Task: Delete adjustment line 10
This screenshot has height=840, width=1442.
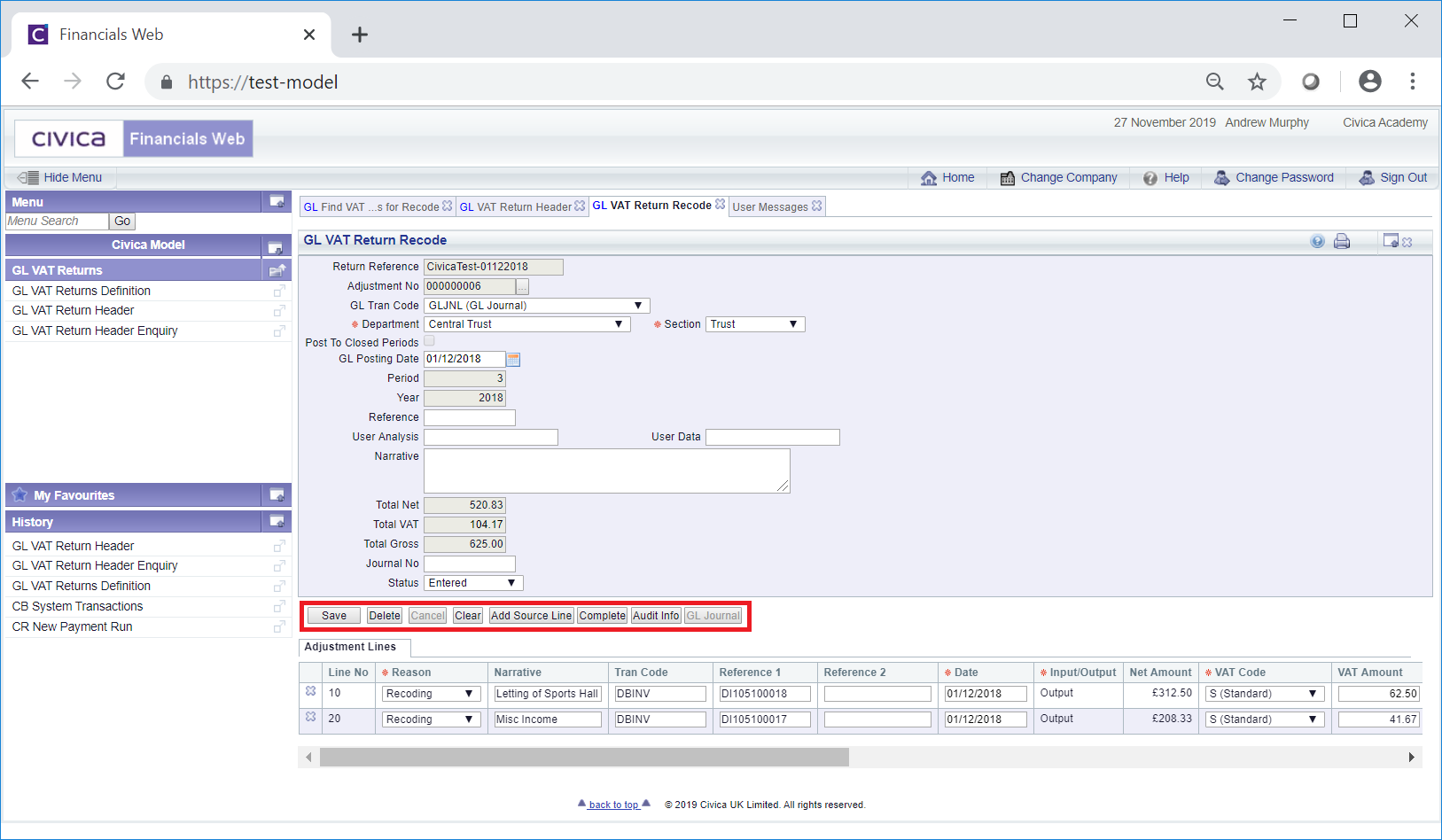Action: [311, 691]
